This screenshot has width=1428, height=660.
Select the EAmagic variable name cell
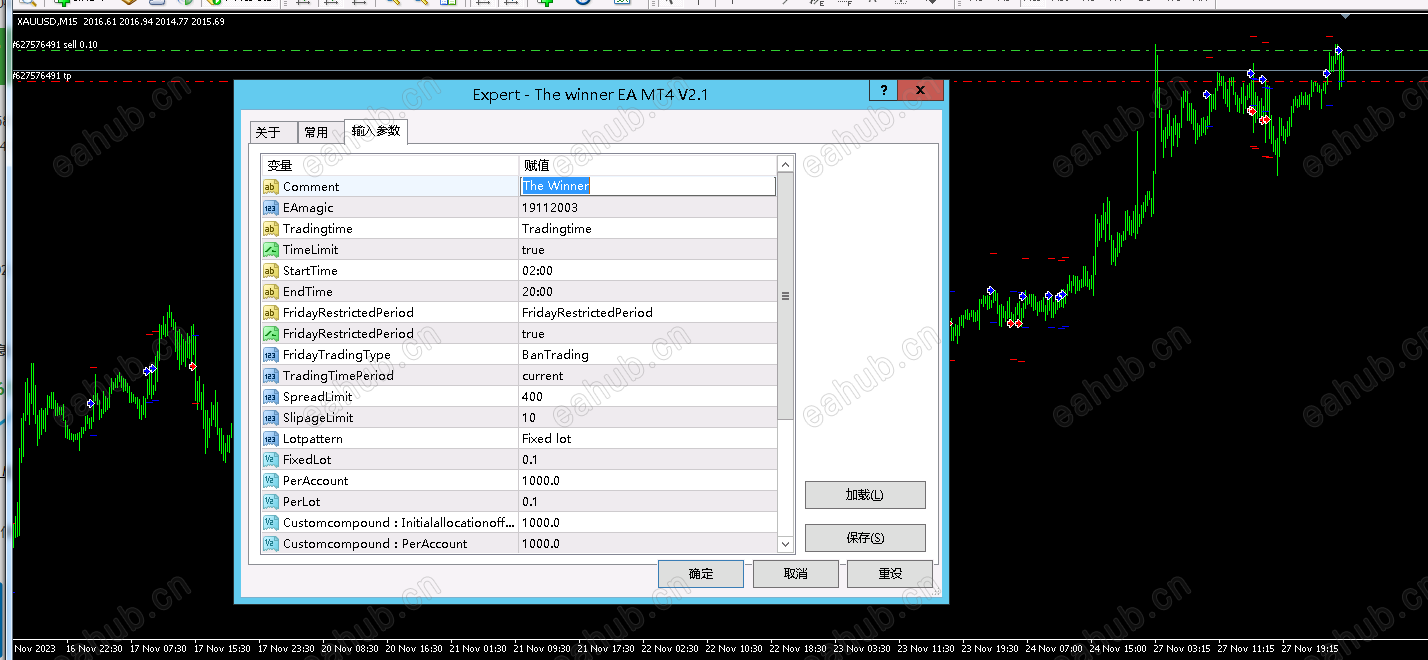coord(390,208)
